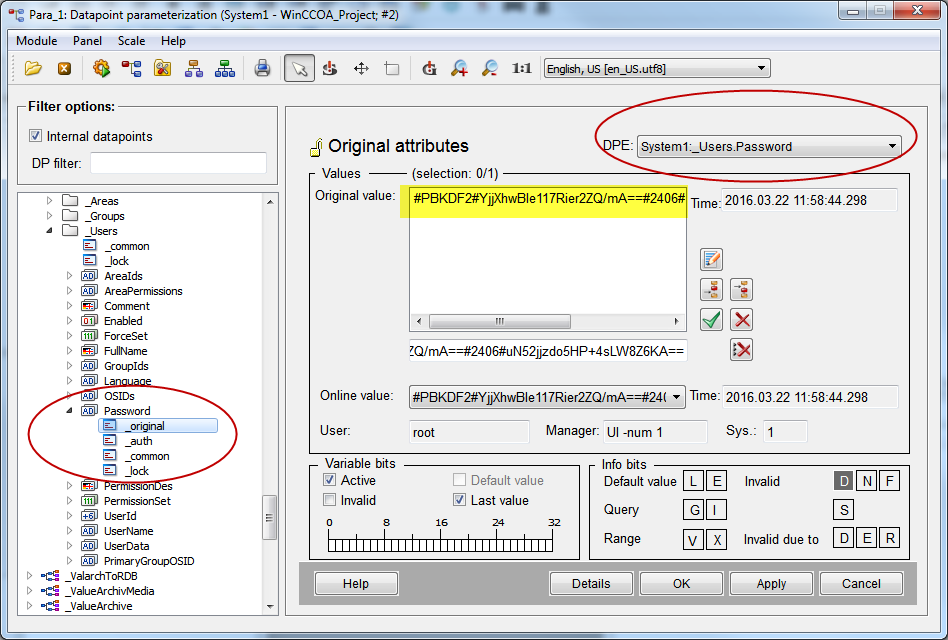Screen dimensions: 948x640
Task: Uncheck the Last value checkbox
Action: click(x=460, y=500)
